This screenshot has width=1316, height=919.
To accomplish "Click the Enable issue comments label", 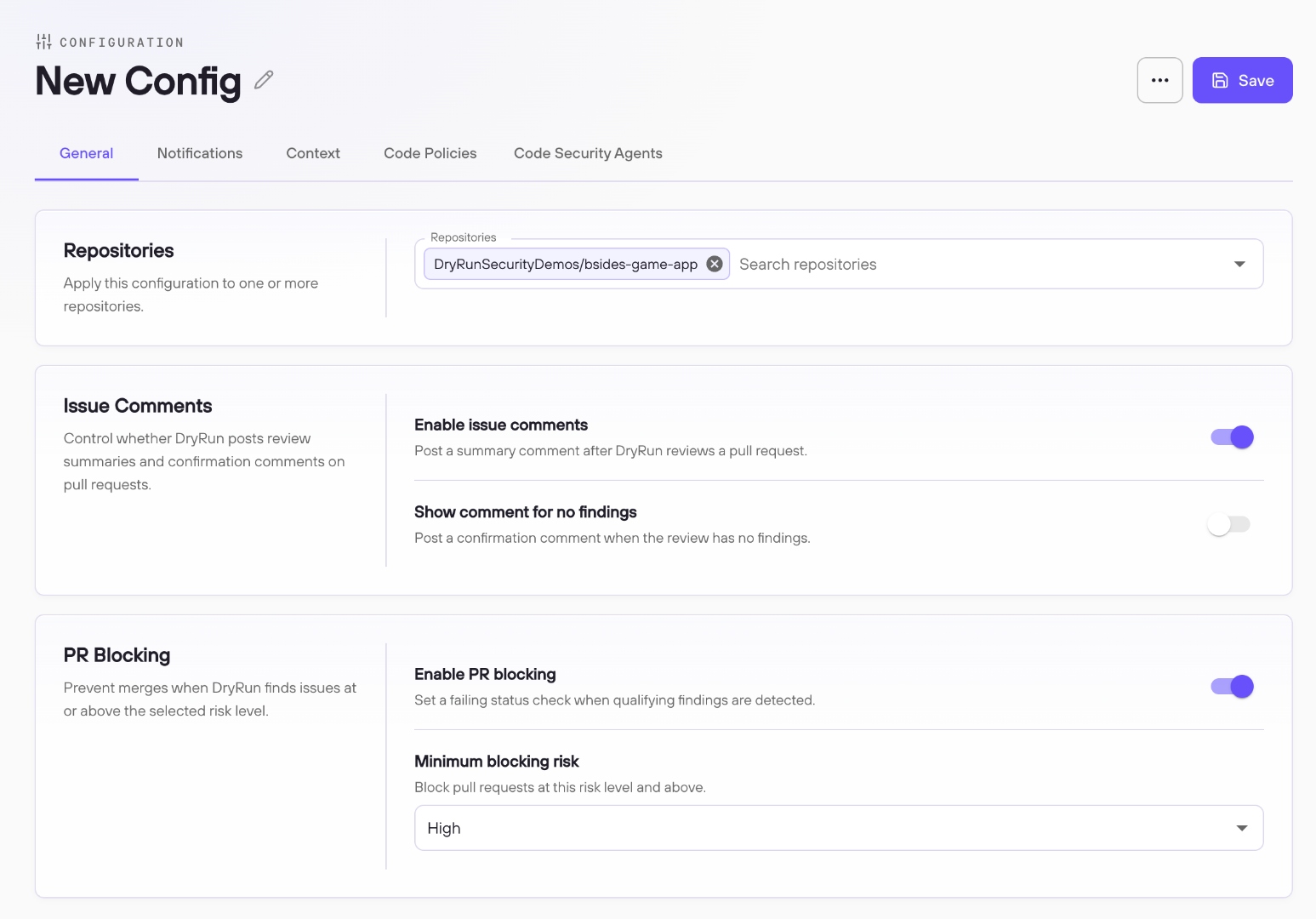I will (x=501, y=425).
